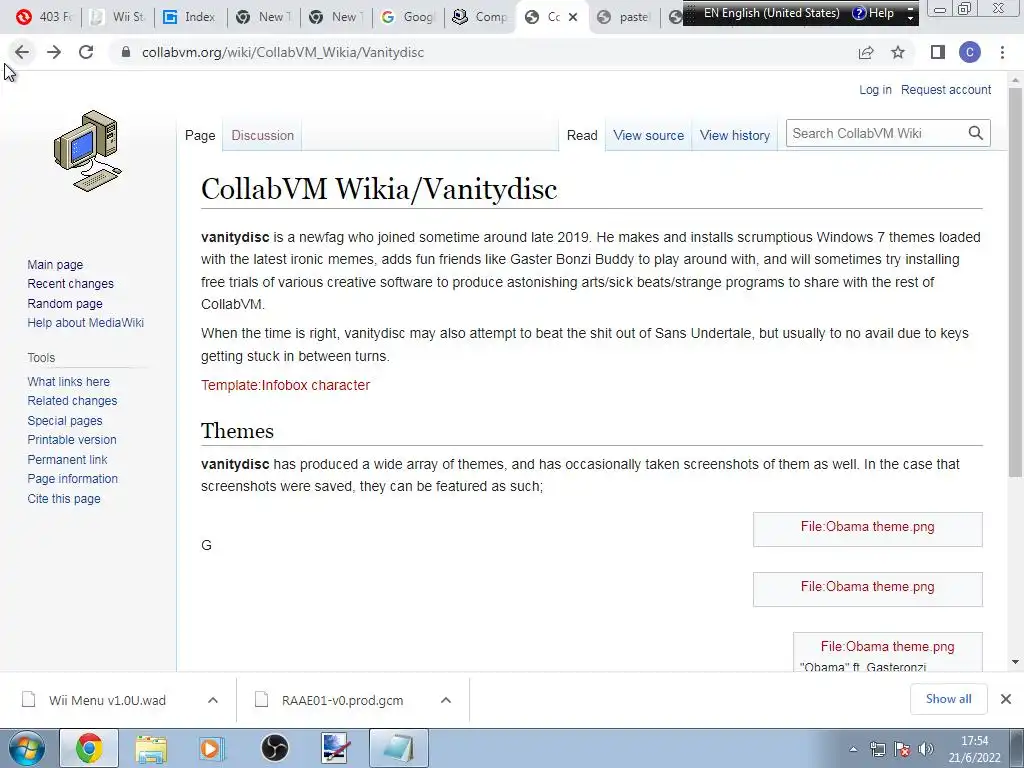Open the Chrome profile avatar C
Screen dimensions: 1024x768
(x=970, y=52)
